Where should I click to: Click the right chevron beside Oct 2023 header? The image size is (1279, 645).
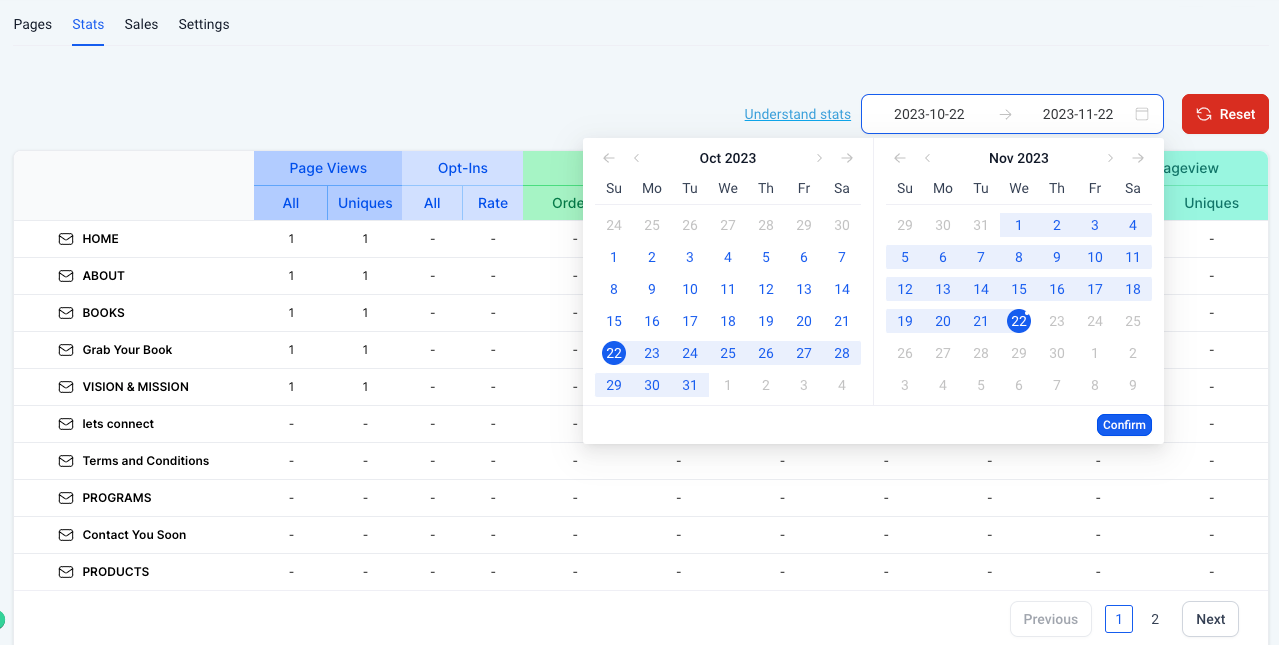click(819, 157)
